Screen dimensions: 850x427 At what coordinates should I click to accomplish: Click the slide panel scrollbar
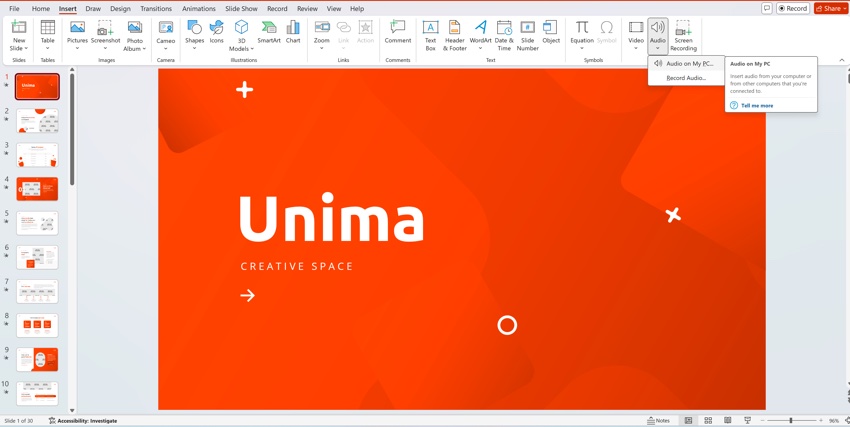coord(72,129)
